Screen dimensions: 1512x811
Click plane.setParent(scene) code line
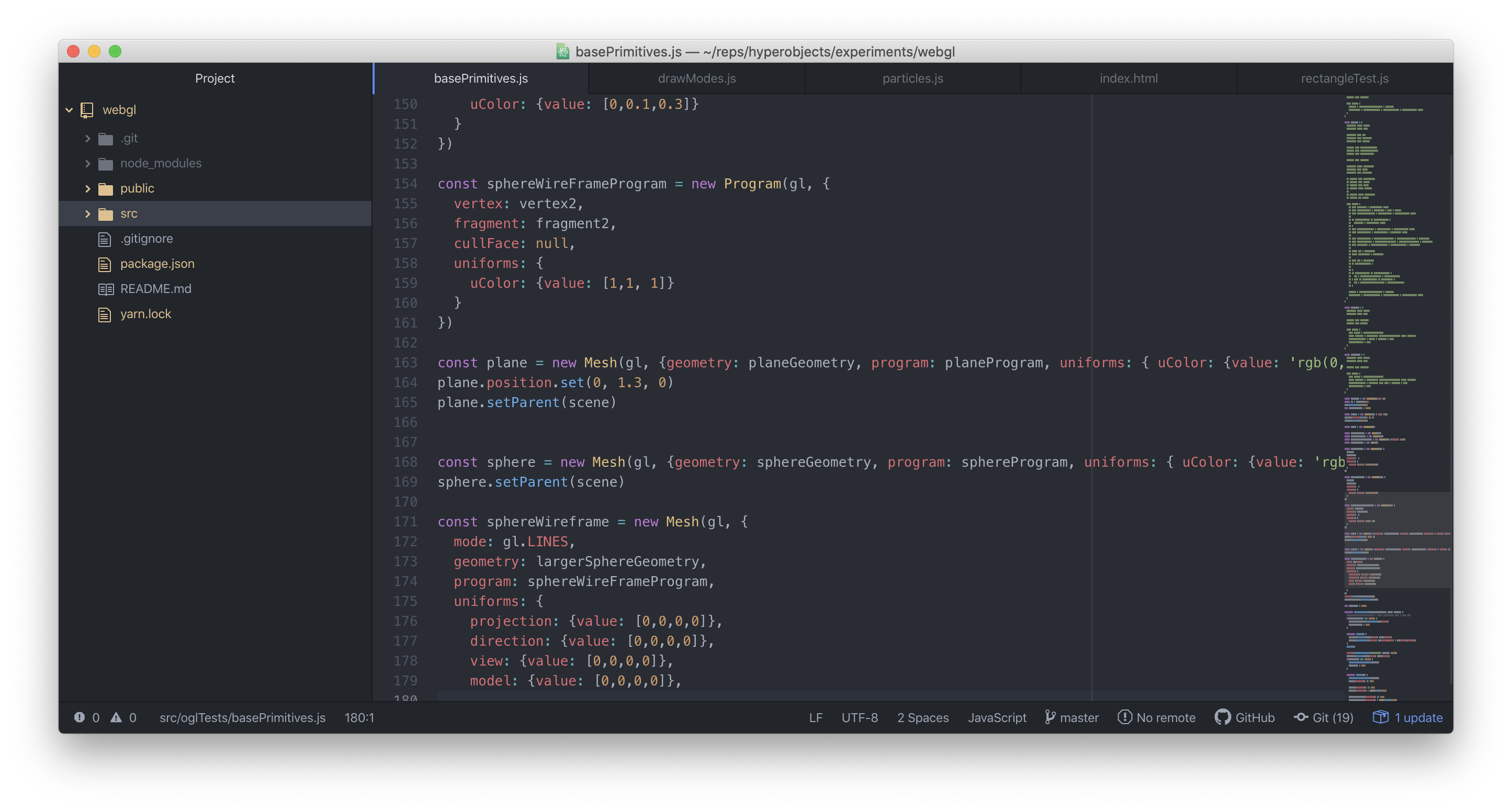[526, 402]
